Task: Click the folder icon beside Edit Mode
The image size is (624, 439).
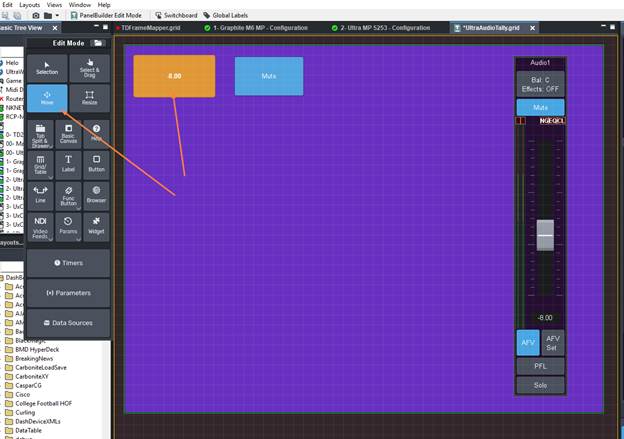Action: point(98,43)
